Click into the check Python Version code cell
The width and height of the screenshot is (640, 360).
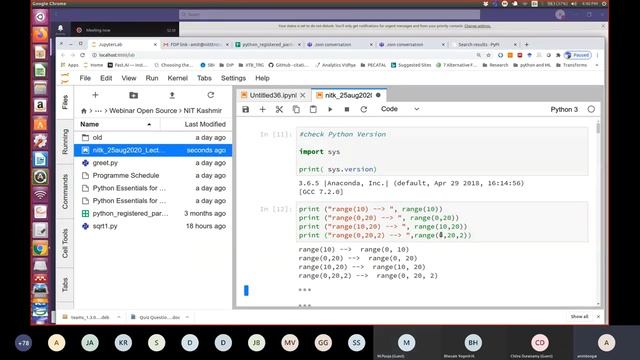pyautogui.click(x=442, y=151)
